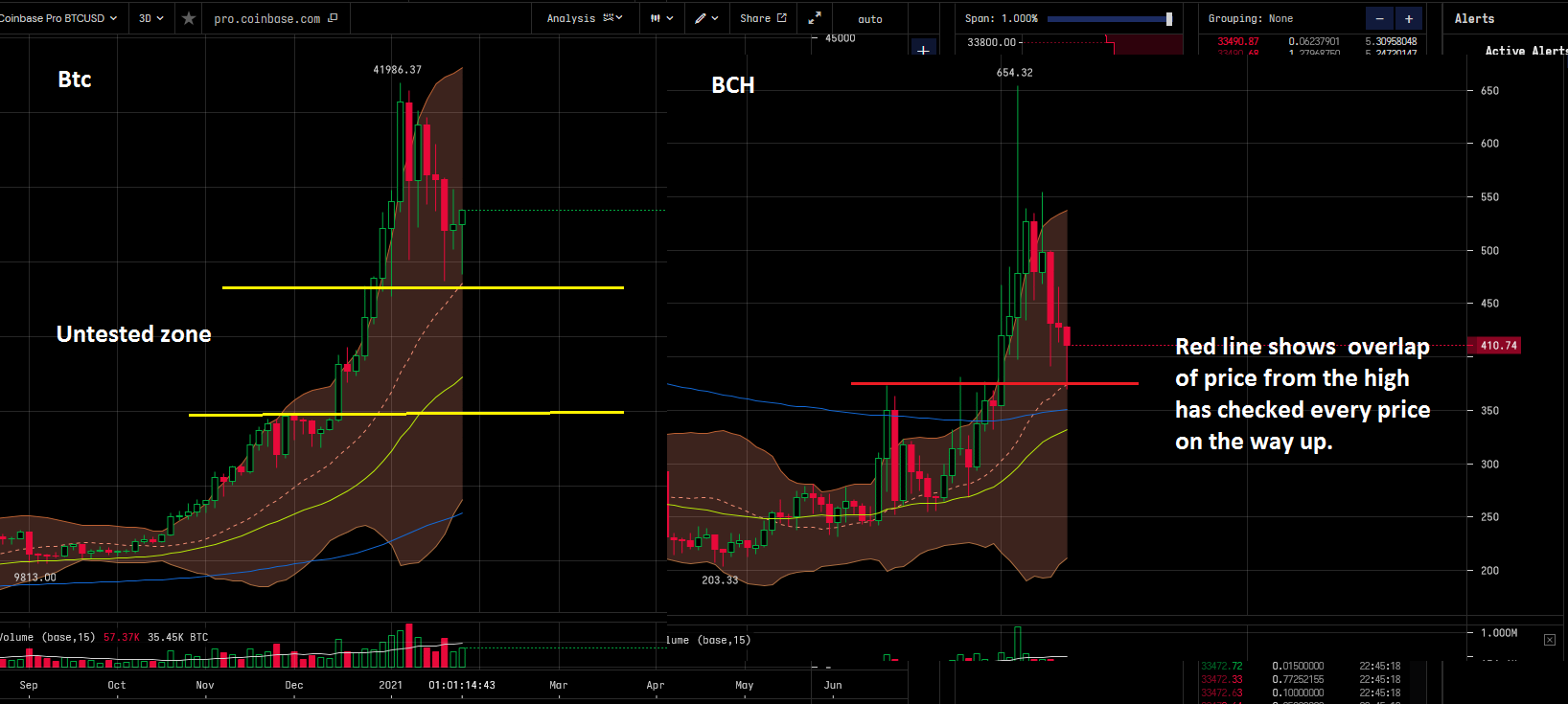Increase order book grouping with plus button

click(x=1408, y=19)
